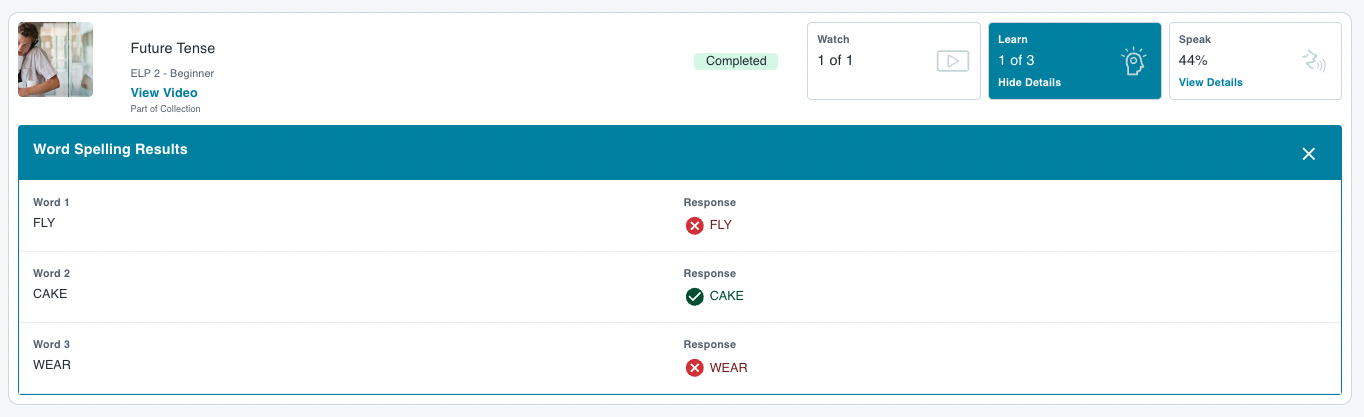
Task: Collapse Learn section via Hide Details
Action: [1029, 82]
